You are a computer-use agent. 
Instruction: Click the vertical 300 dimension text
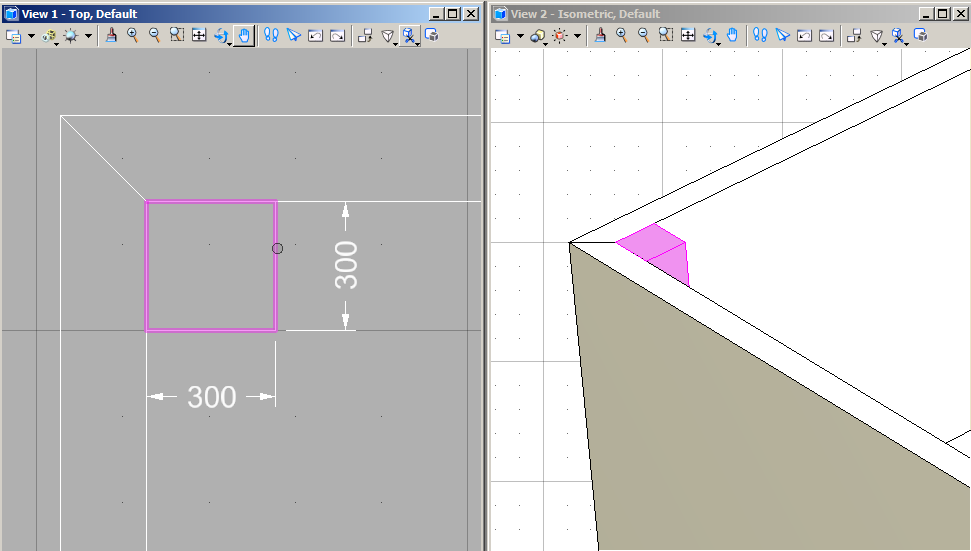click(x=346, y=265)
